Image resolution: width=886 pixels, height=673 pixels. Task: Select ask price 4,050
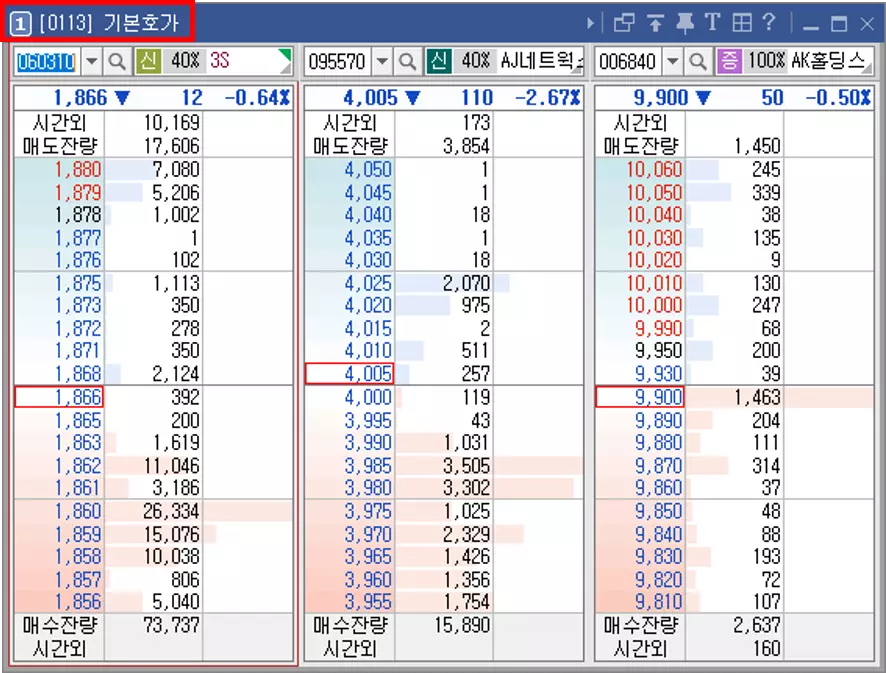tap(368, 170)
